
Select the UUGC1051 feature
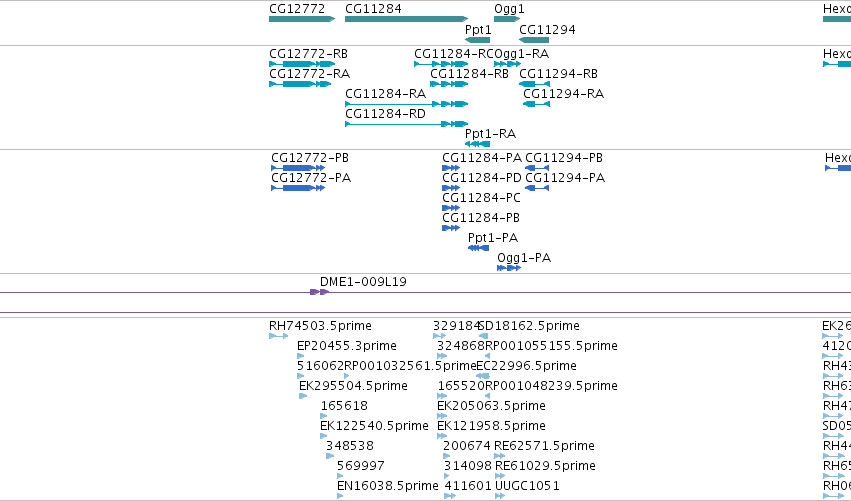500,497
